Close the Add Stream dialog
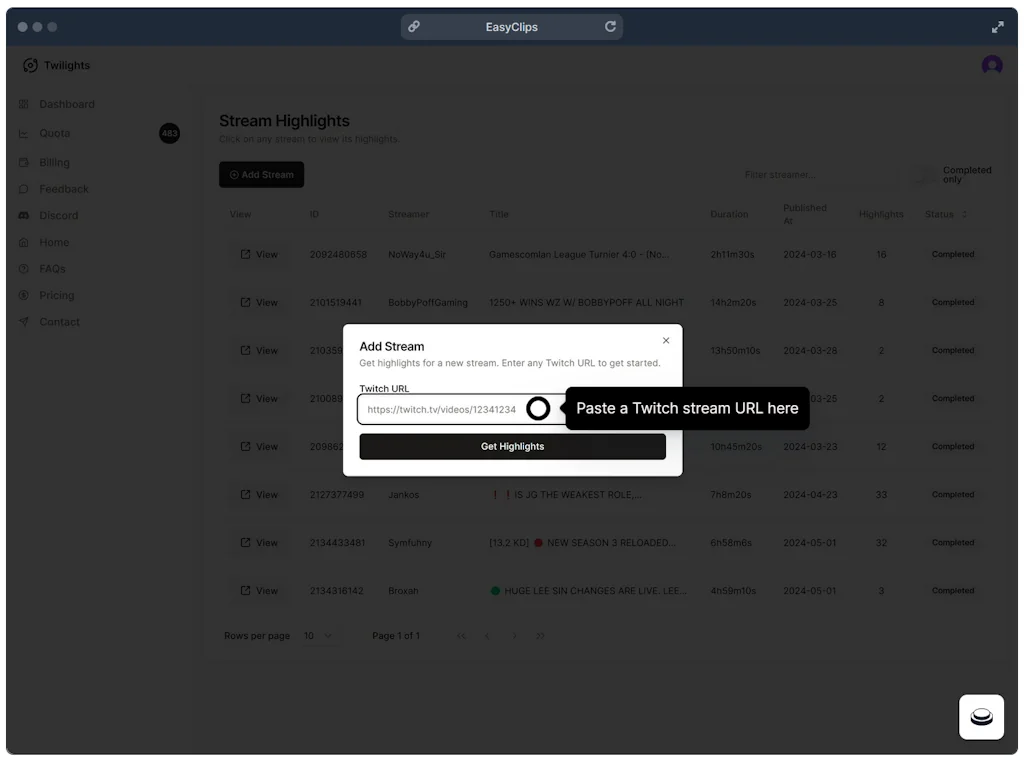The width and height of the screenshot is (1024, 763). [666, 341]
